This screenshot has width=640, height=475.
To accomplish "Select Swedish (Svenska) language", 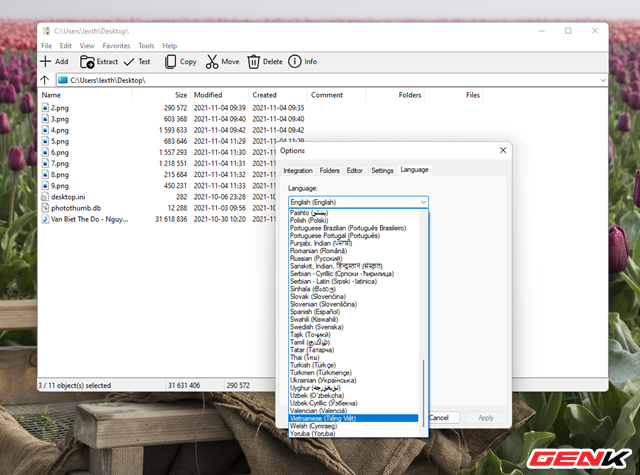I will pyautogui.click(x=353, y=327).
